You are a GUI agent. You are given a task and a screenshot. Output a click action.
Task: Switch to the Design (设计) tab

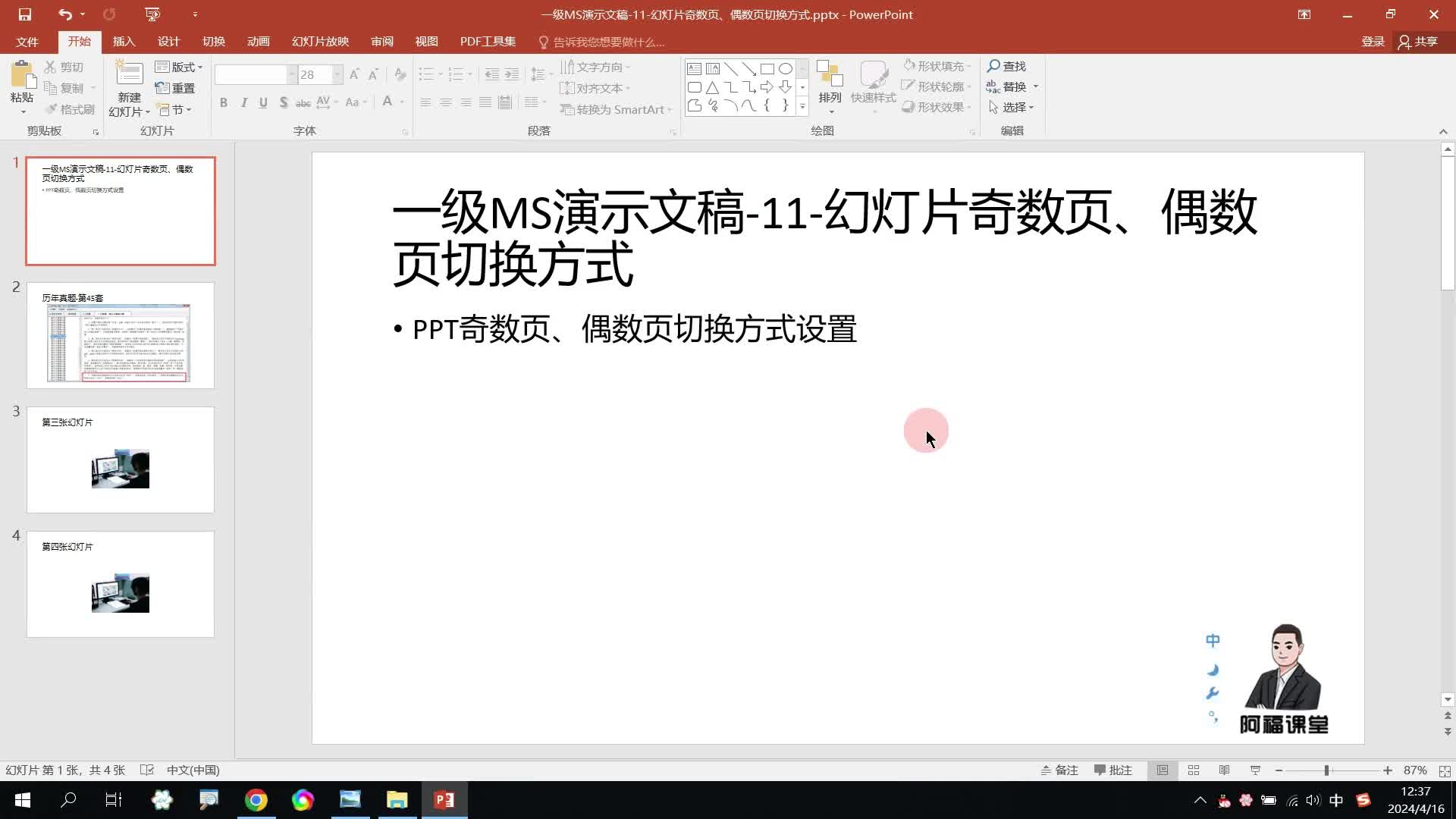tap(168, 42)
